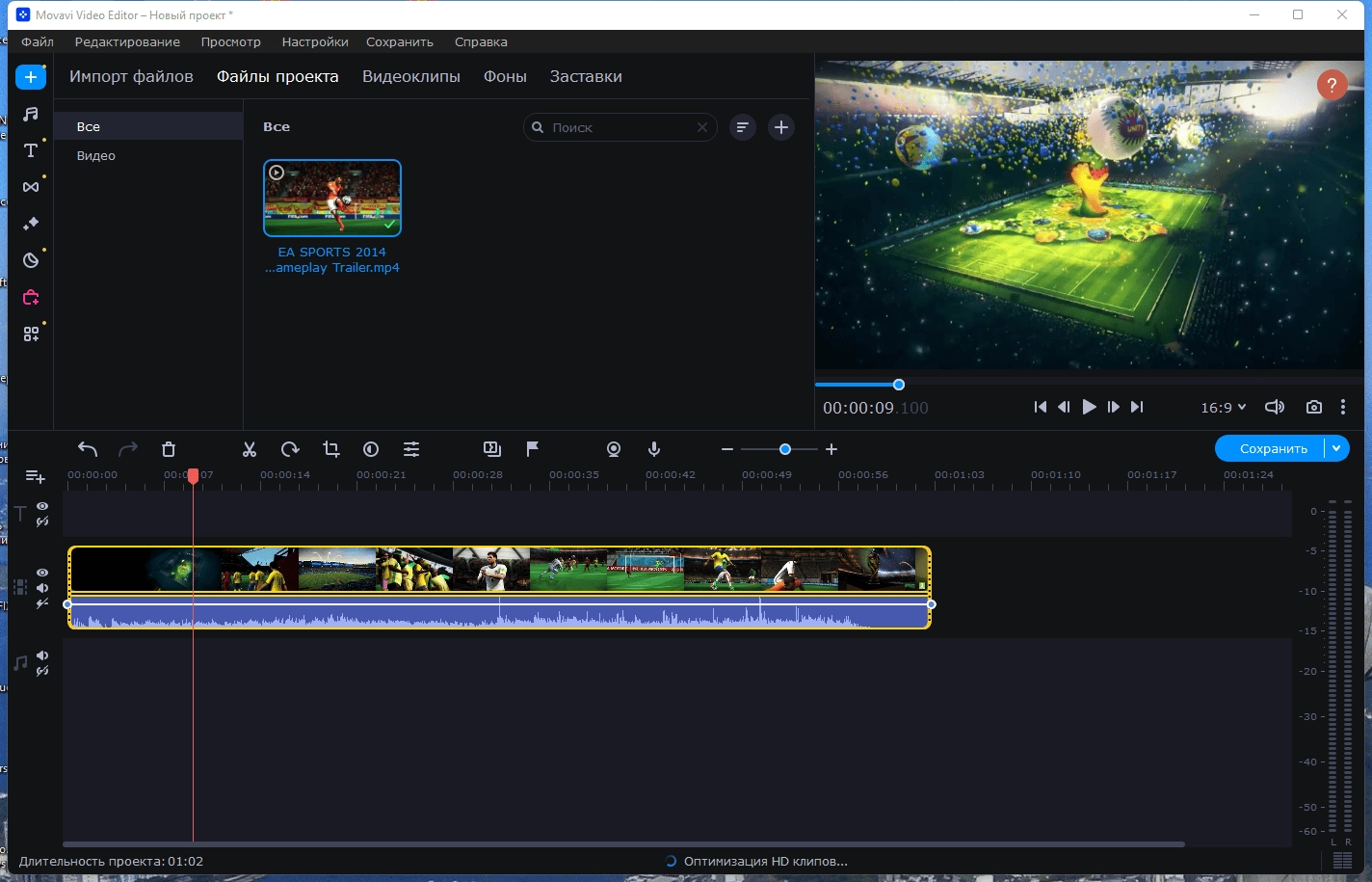Image resolution: width=1372 pixels, height=882 pixels.
Task: Click the zoom in plus icon
Action: point(831,449)
